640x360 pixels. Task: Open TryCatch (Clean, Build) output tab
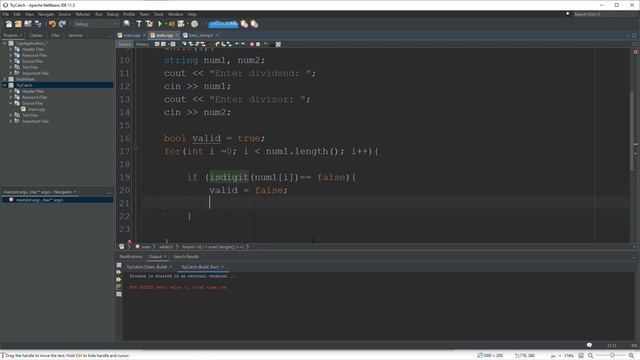[x=147, y=267]
